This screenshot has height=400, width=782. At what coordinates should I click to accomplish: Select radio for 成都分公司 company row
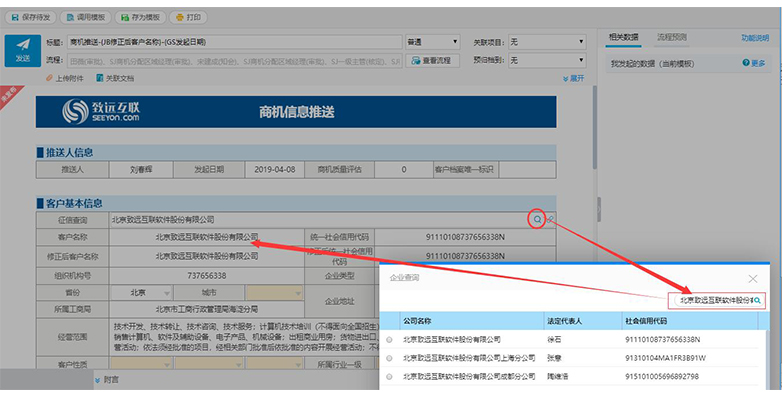390,376
